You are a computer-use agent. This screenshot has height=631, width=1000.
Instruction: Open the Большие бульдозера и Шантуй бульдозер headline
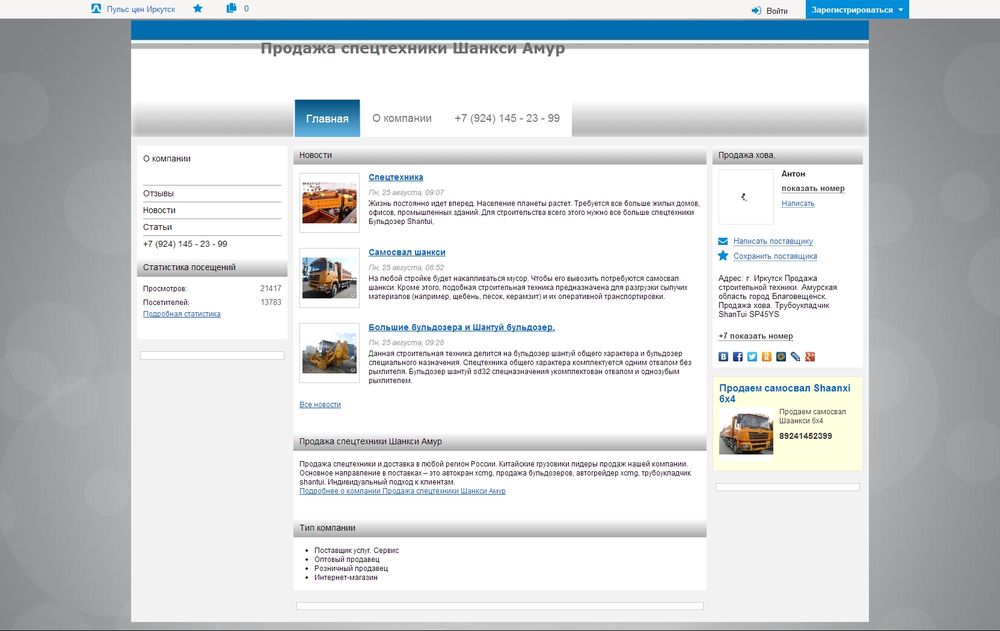tap(462, 327)
